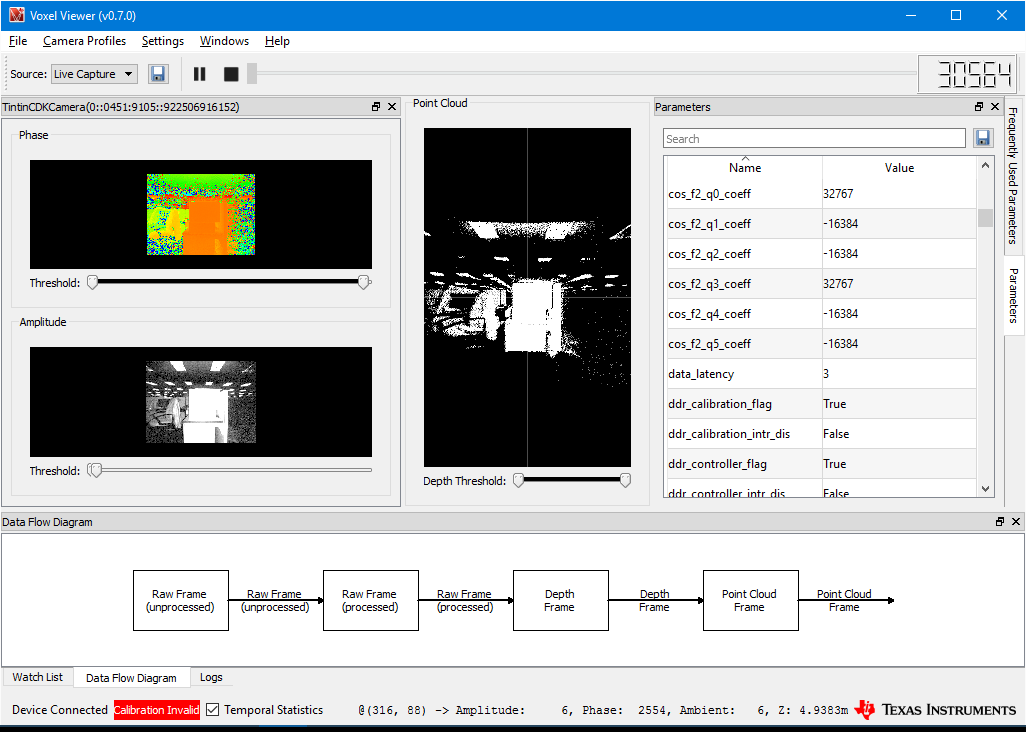Close the Parameters panel
This screenshot has width=1026, height=732.
[995, 107]
